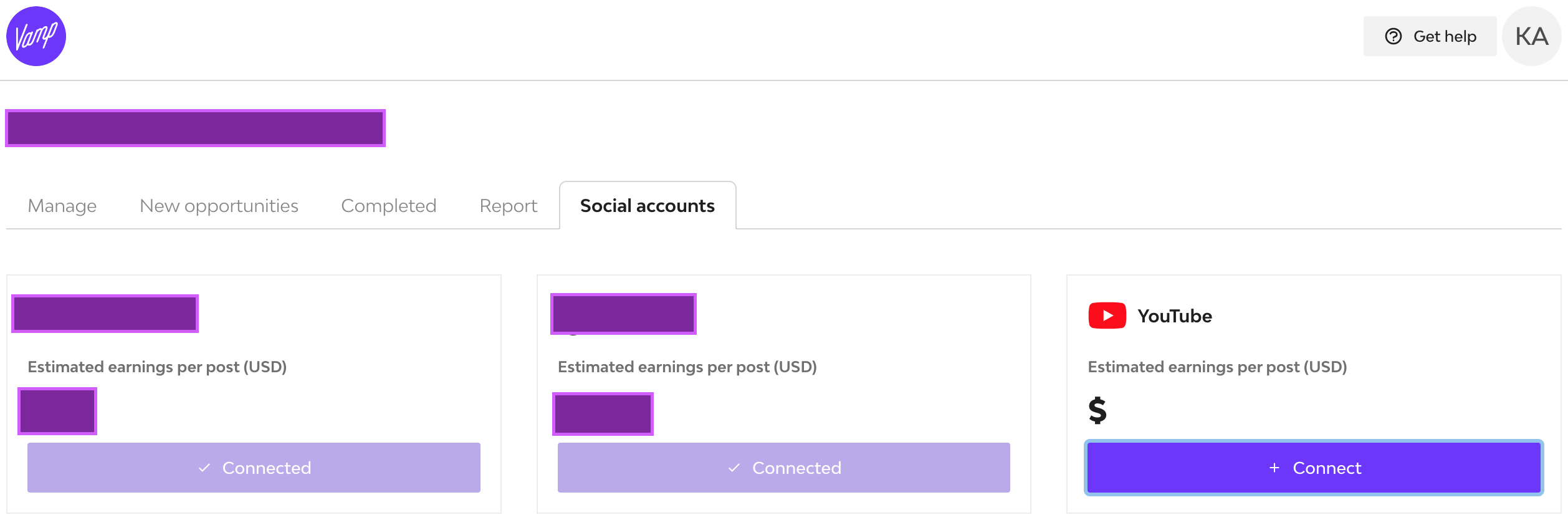Click the YouTube card title text

1174,316
